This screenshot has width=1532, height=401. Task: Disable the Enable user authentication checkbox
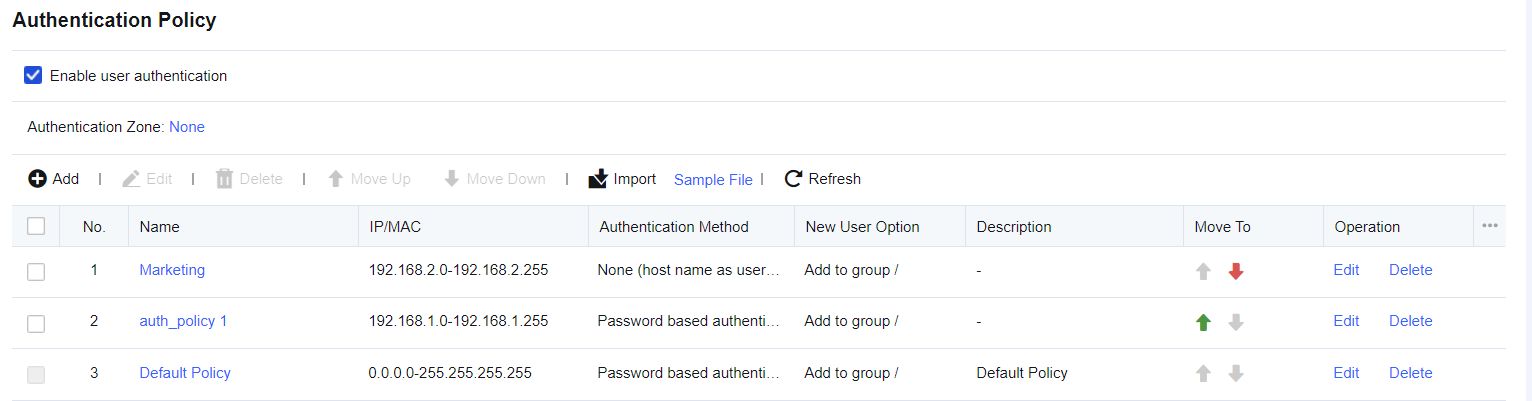pos(33,75)
